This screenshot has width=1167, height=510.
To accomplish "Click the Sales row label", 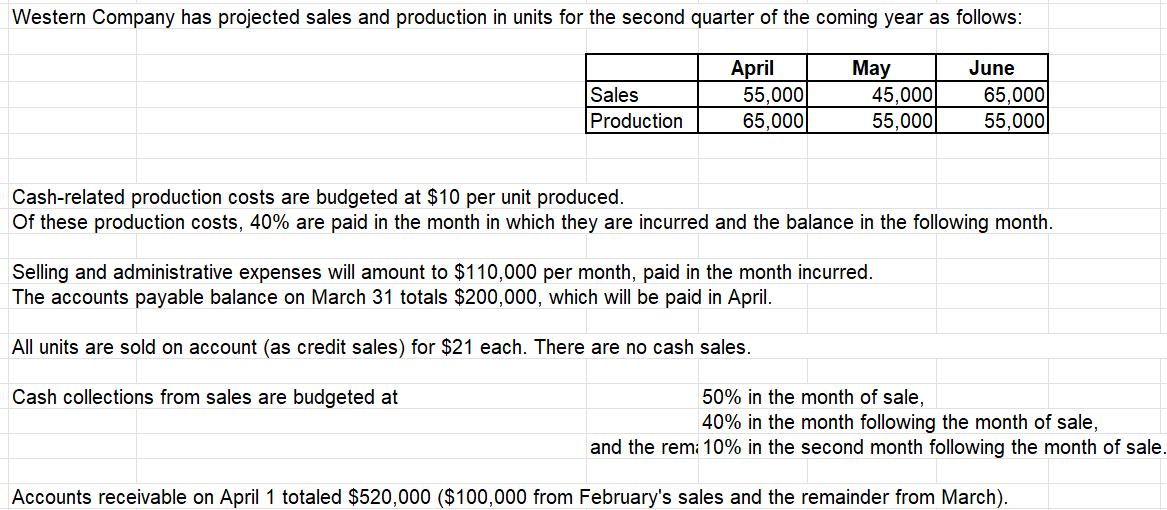I will coord(615,96).
